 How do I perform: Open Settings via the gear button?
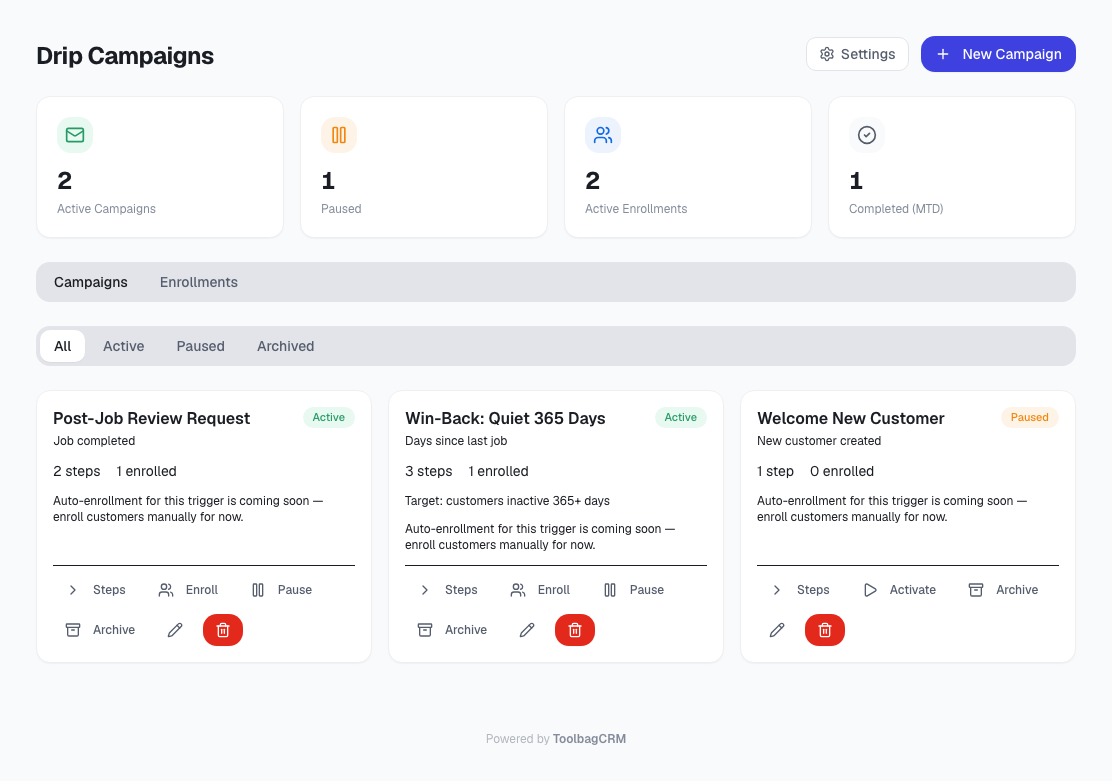857,54
